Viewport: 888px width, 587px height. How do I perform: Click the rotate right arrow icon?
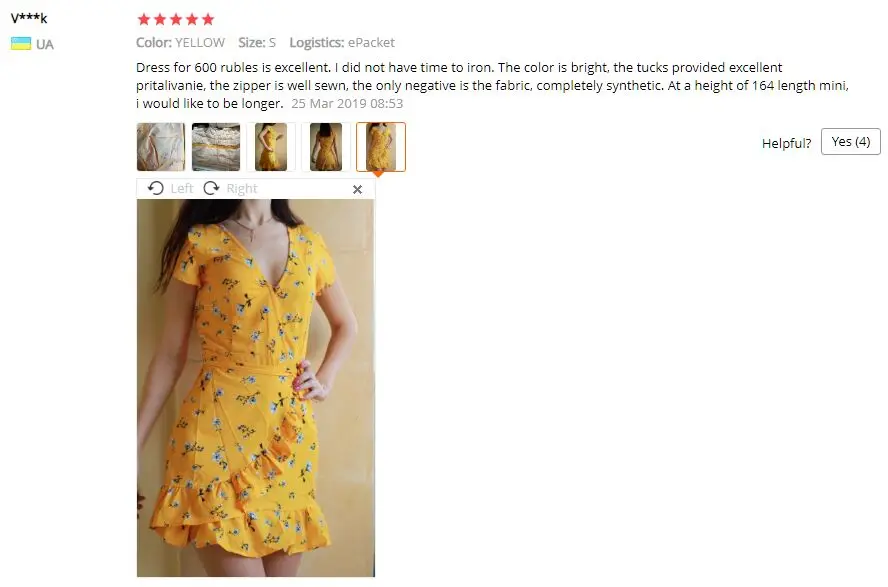pyautogui.click(x=211, y=188)
